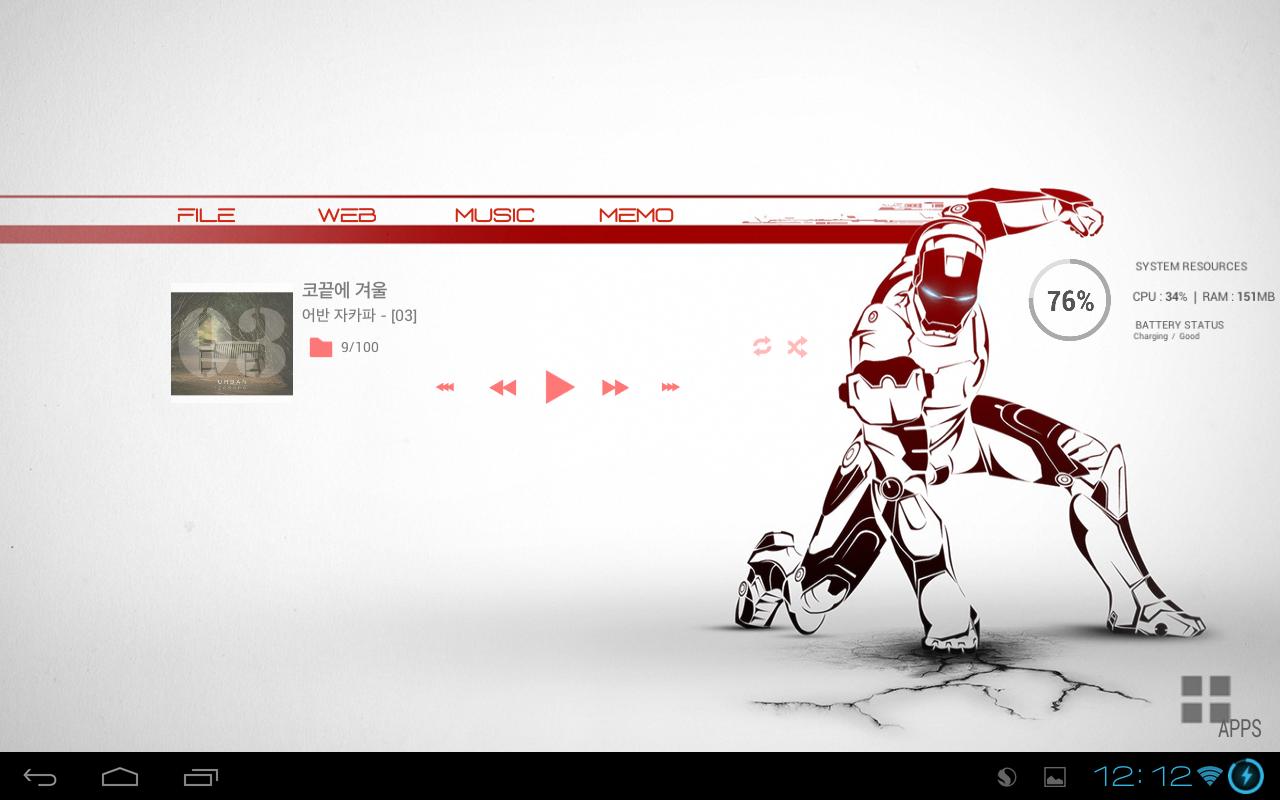
Task: Open the round notification icon in status bar
Action: click(1007, 777)
